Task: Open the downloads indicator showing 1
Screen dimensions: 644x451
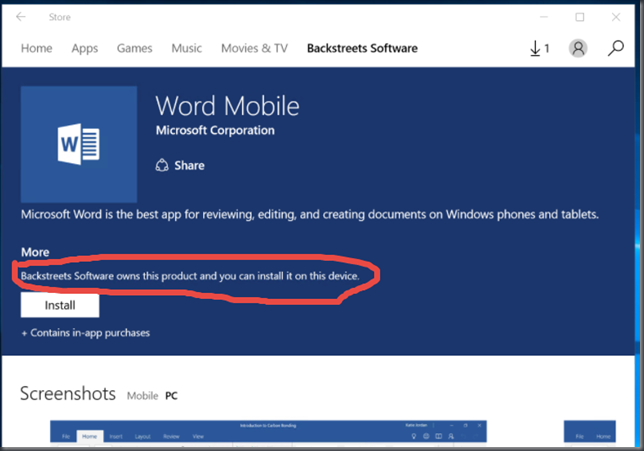Action: tap(539, 48)
